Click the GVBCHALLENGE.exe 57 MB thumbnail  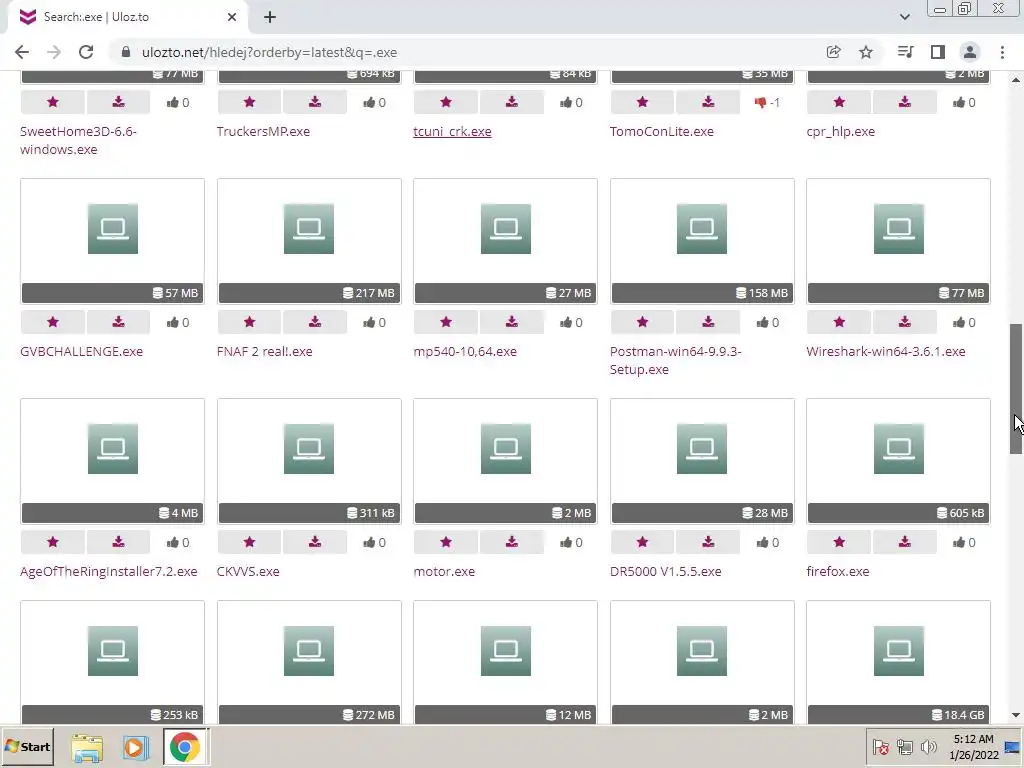(112, 241)
